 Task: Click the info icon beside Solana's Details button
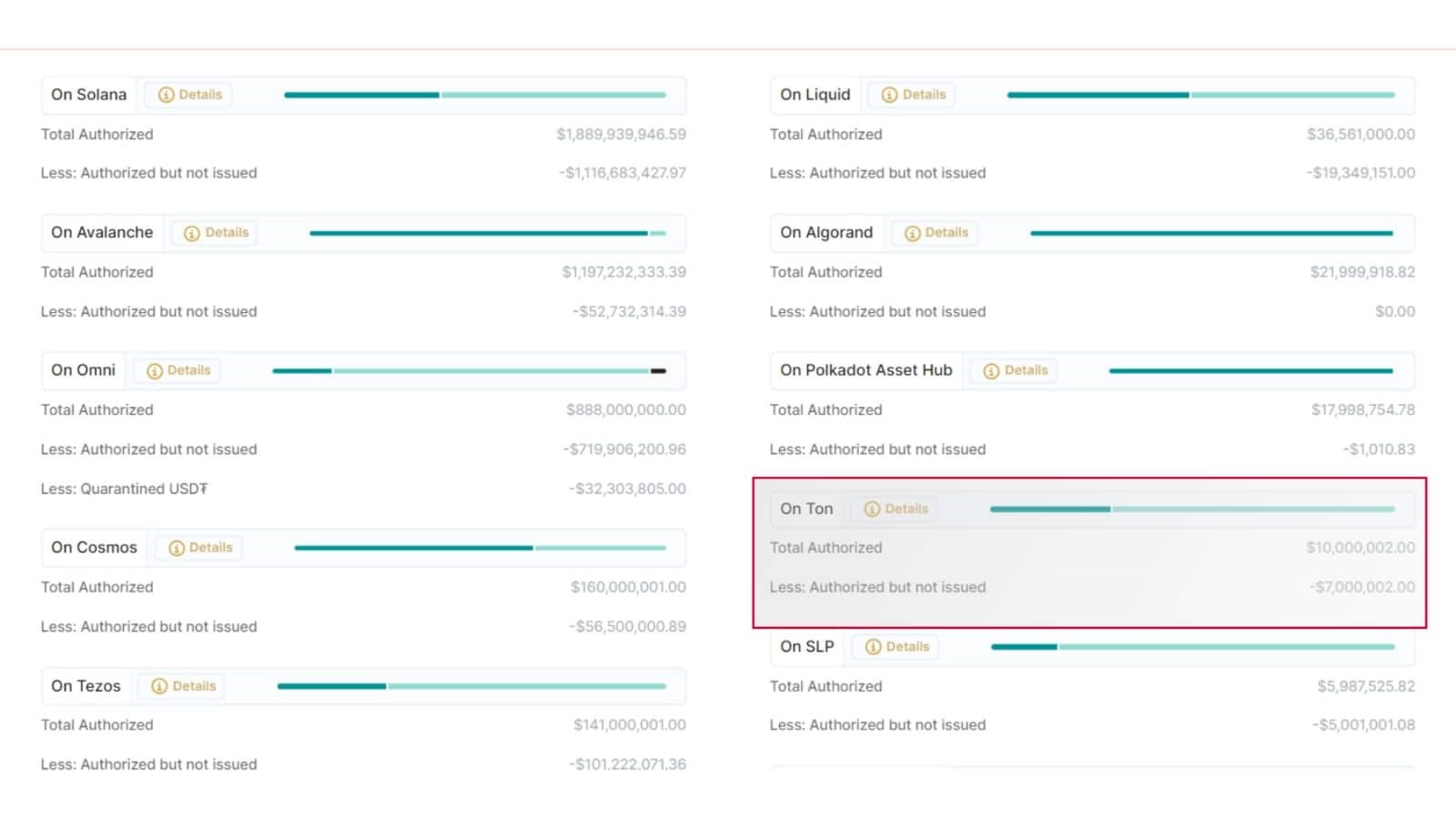(x=166, y=94)
